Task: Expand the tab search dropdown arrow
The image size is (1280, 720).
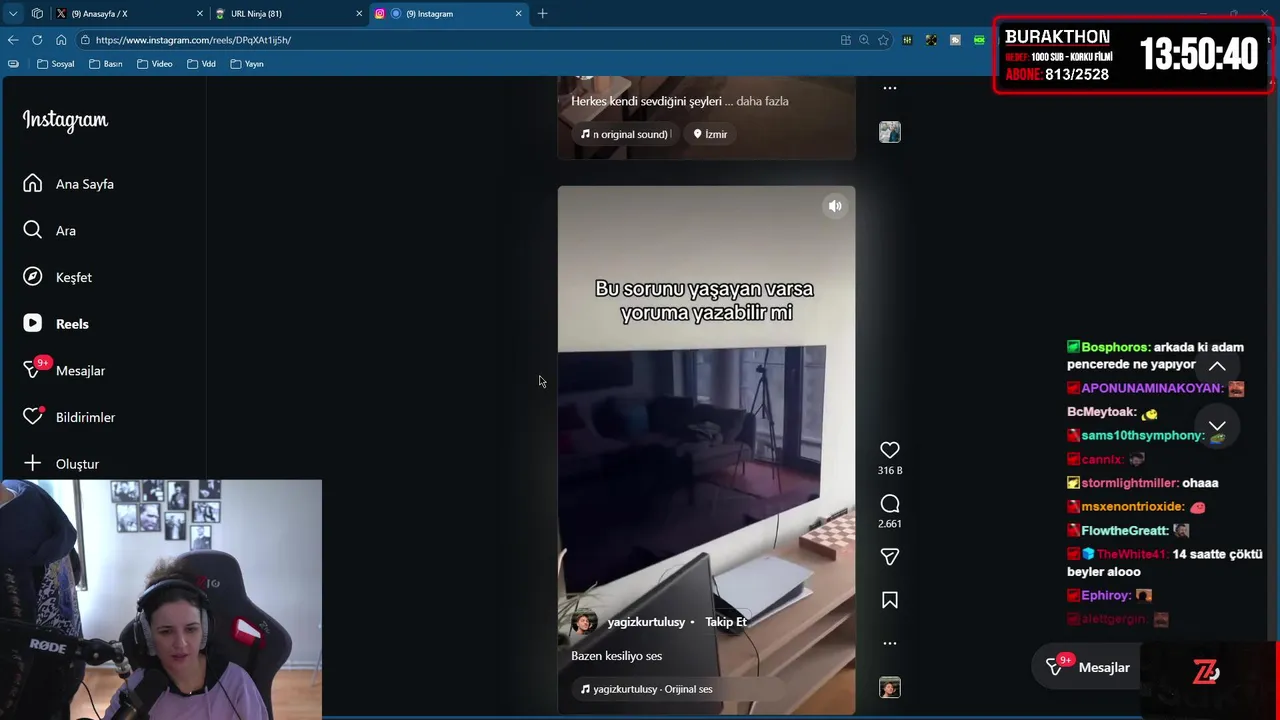Action: [x=13, y=14]
